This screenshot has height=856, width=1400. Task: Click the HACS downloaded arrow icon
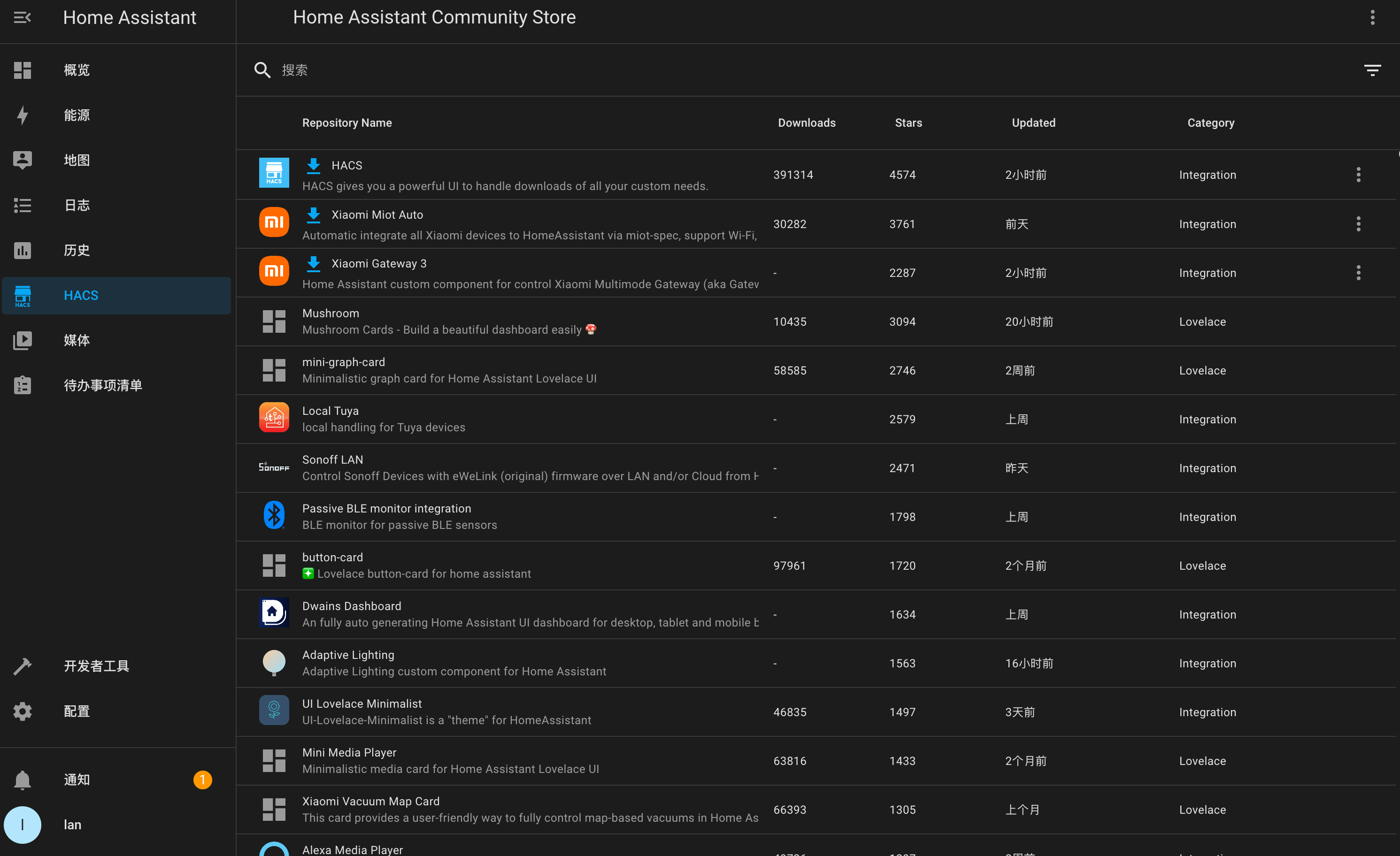313,166
